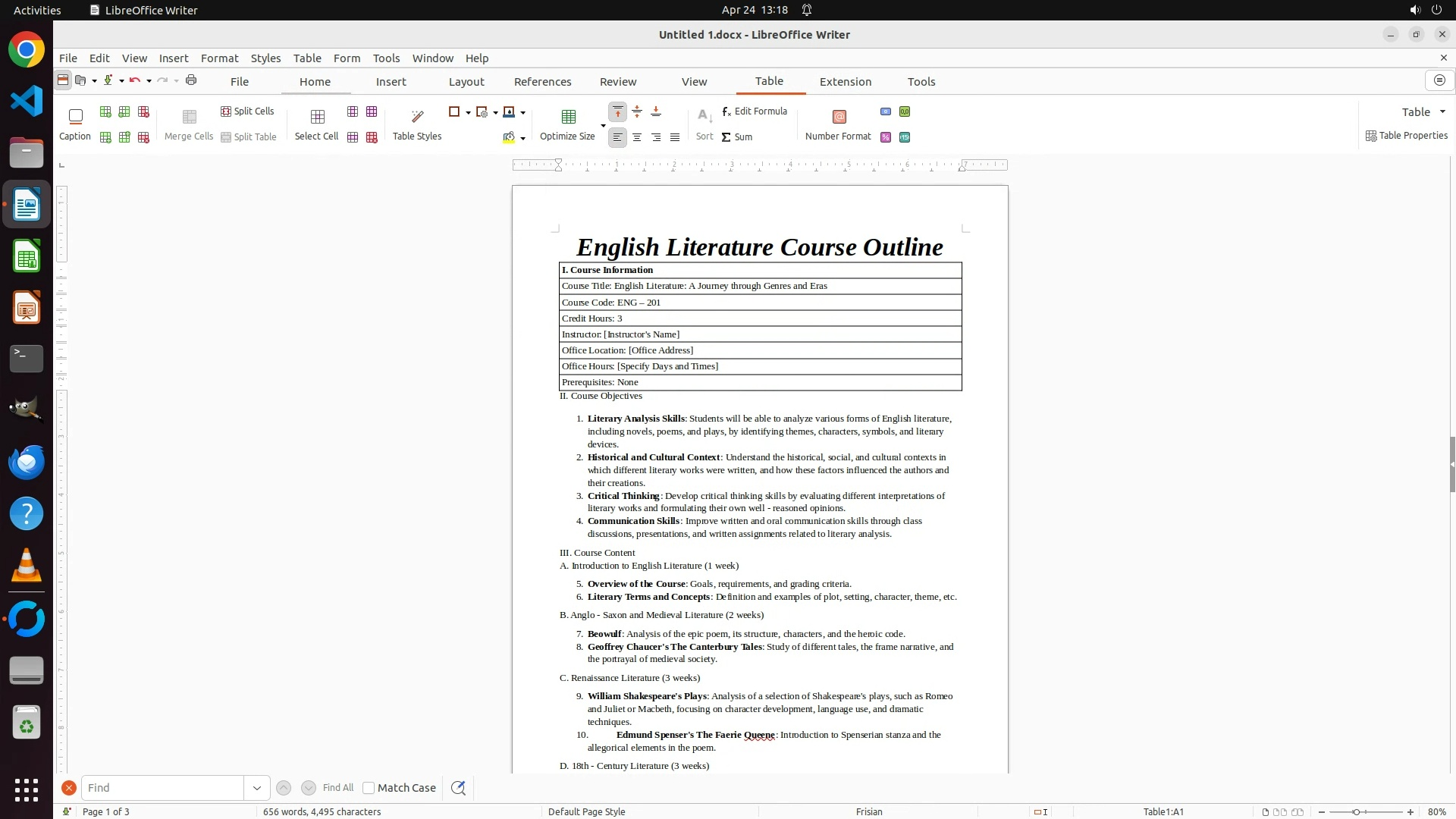Click the Optimize Size table icon
Screen dimensions: 1456x819
(568, 116)
